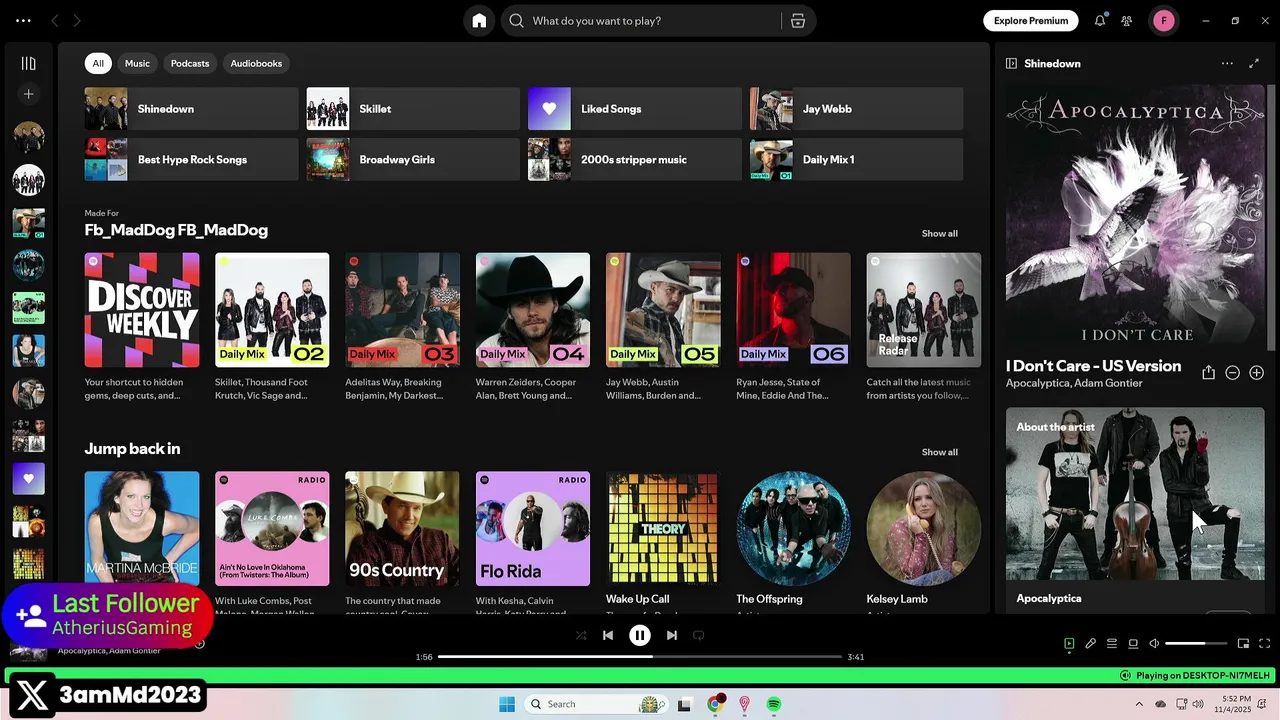1280x720 pixels.
Task: Create a playlist with plus icon
Action: (28, 94)
